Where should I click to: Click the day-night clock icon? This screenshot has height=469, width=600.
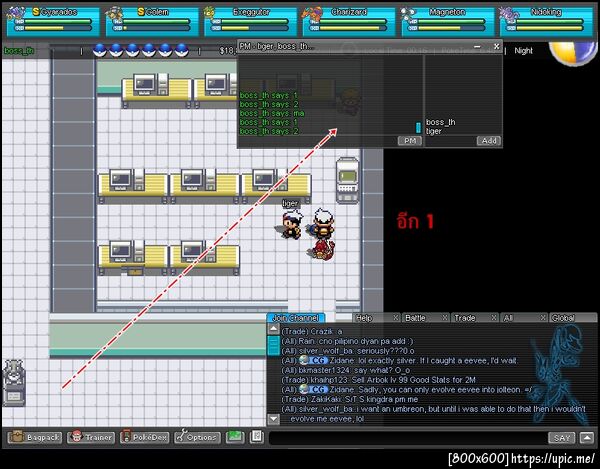572,52
